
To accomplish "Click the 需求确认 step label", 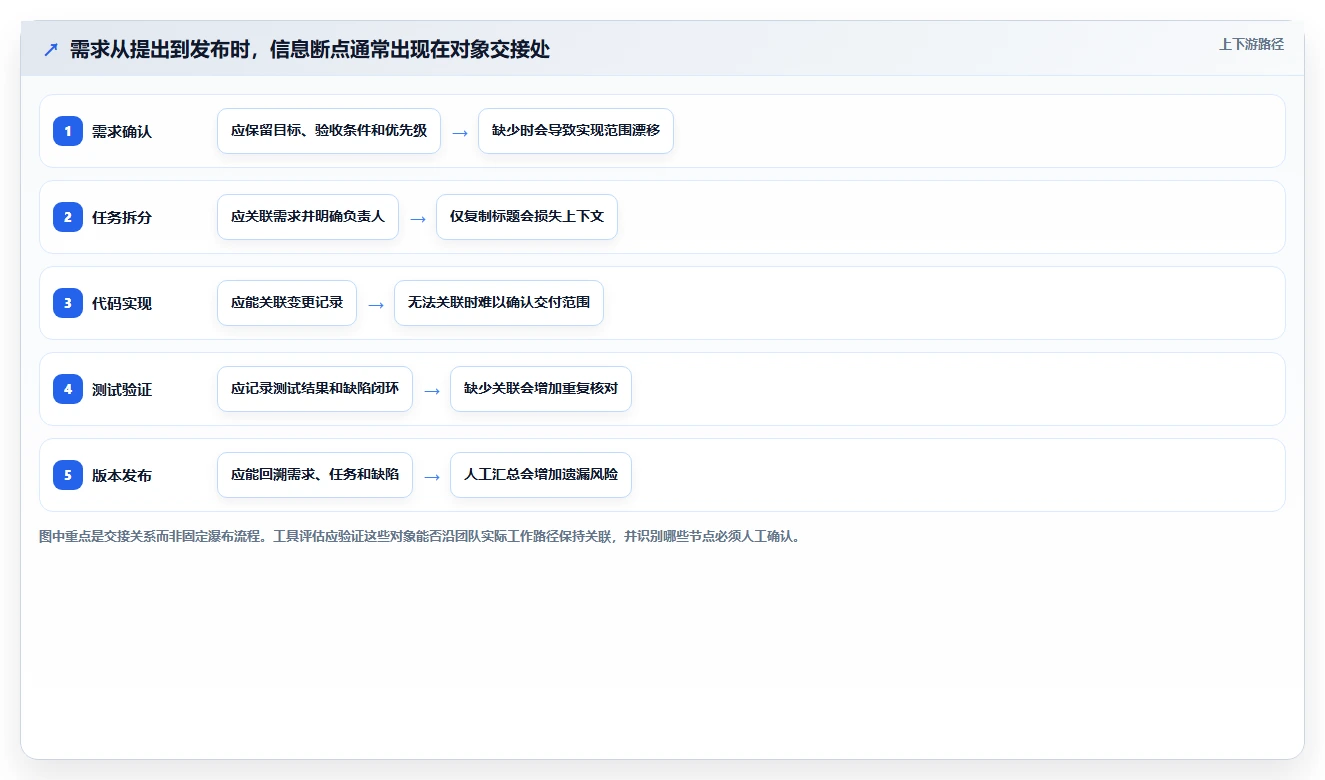I will tap(122, 131).
